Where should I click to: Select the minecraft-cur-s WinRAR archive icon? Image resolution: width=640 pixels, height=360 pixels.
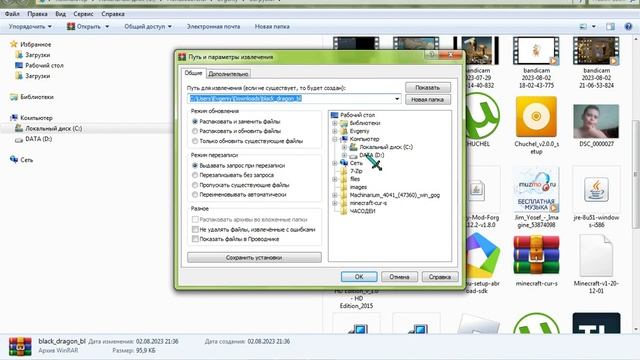tap(536, 255)
